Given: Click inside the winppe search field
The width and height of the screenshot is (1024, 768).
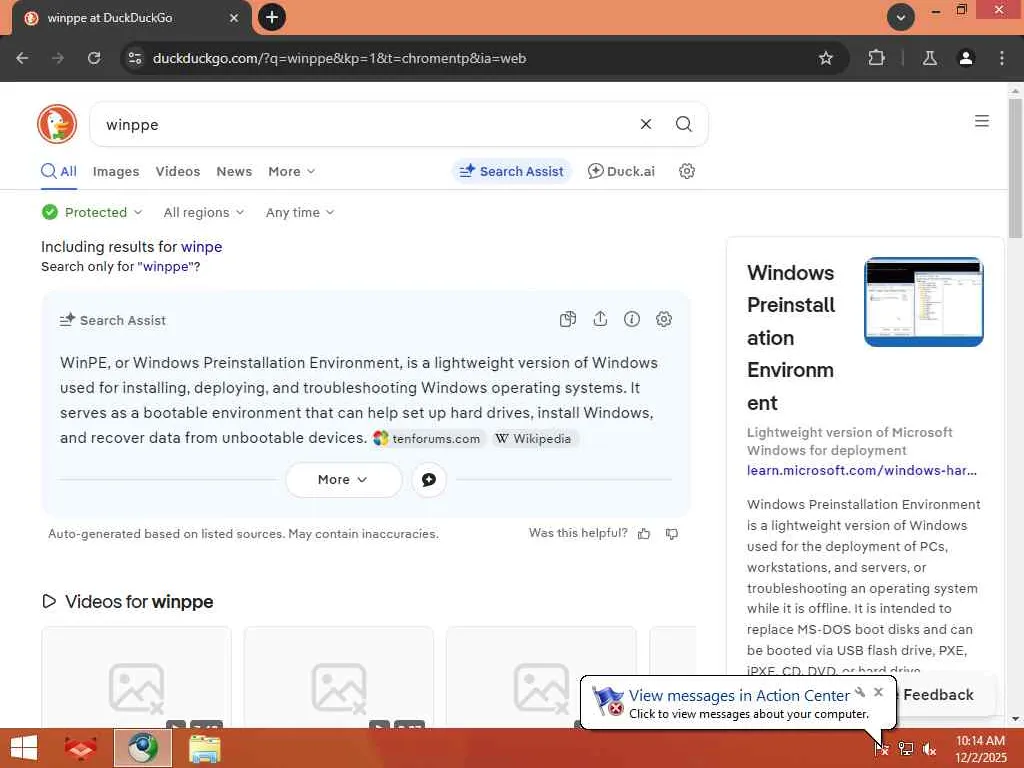Looking at the screenshot, I should coord(366,124).
